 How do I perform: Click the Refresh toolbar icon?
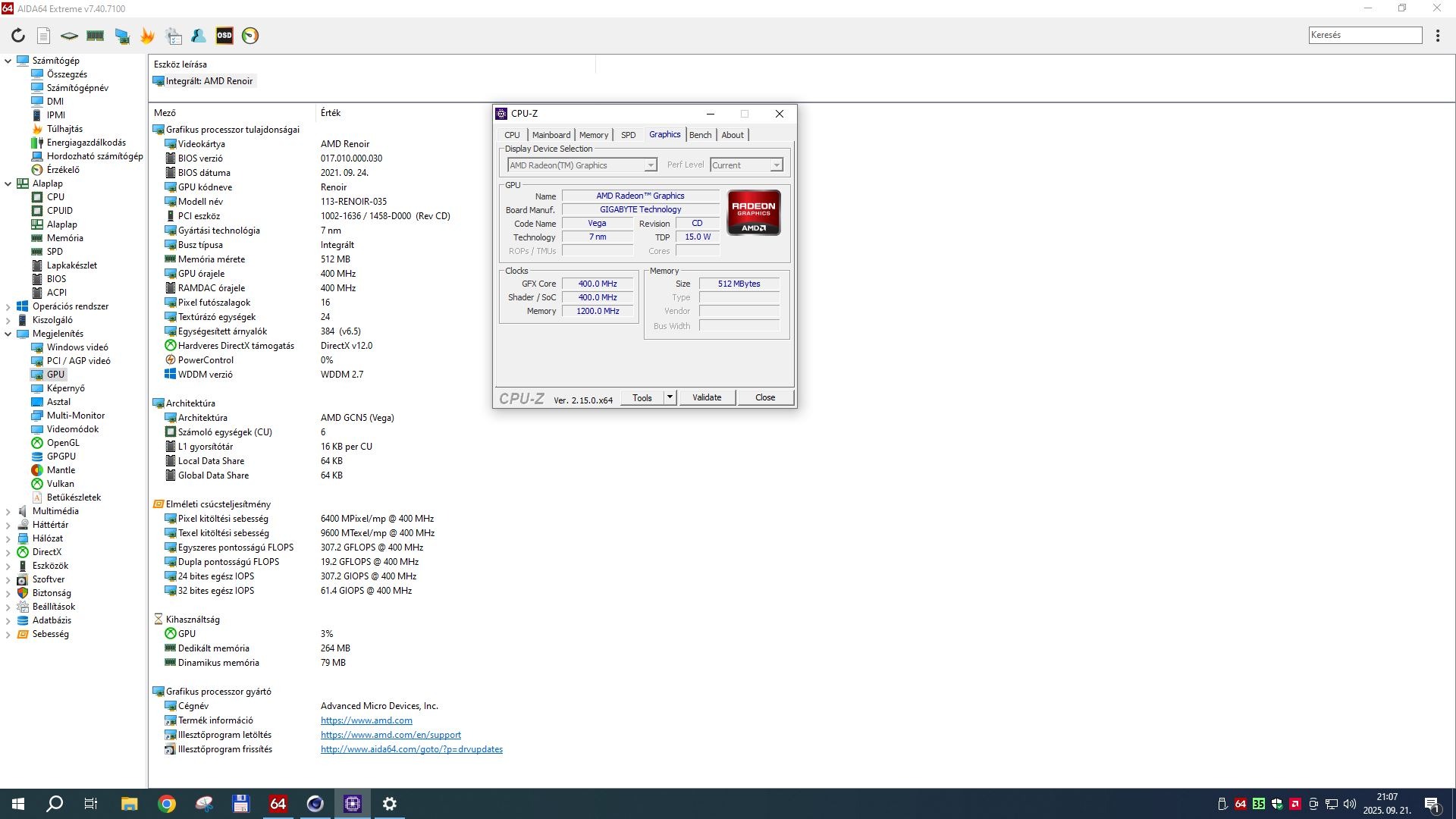tap(18, 36)
